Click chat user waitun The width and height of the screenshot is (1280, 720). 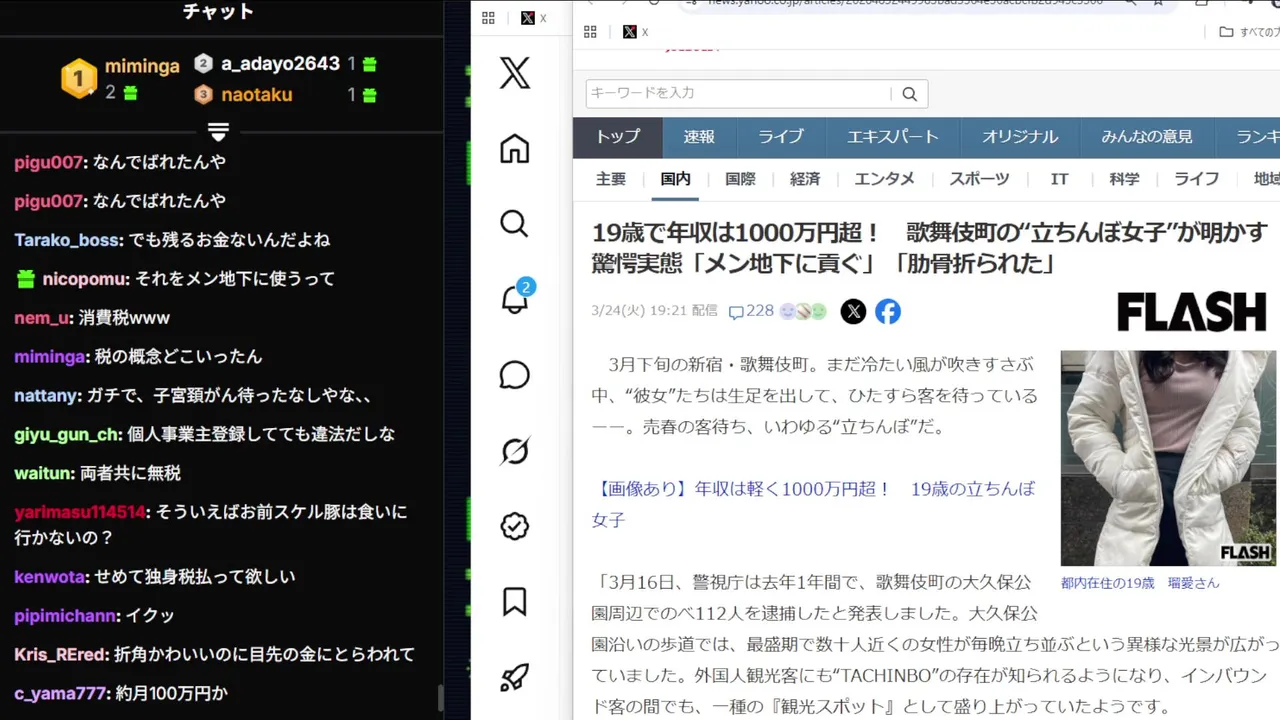(x=42, y=473)
